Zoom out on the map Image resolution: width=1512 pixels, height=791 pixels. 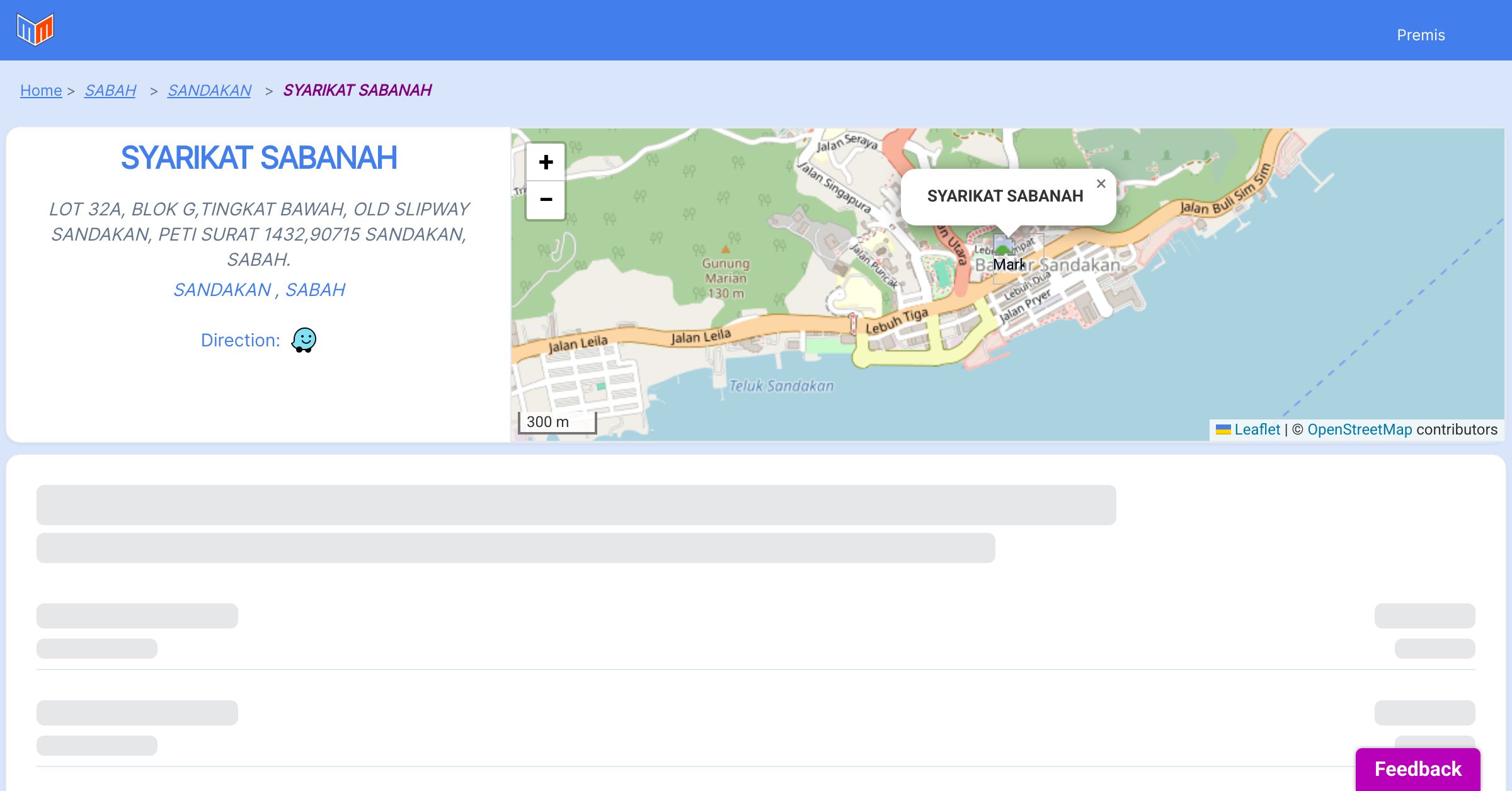pyautogui.click(x=546, y=200)
